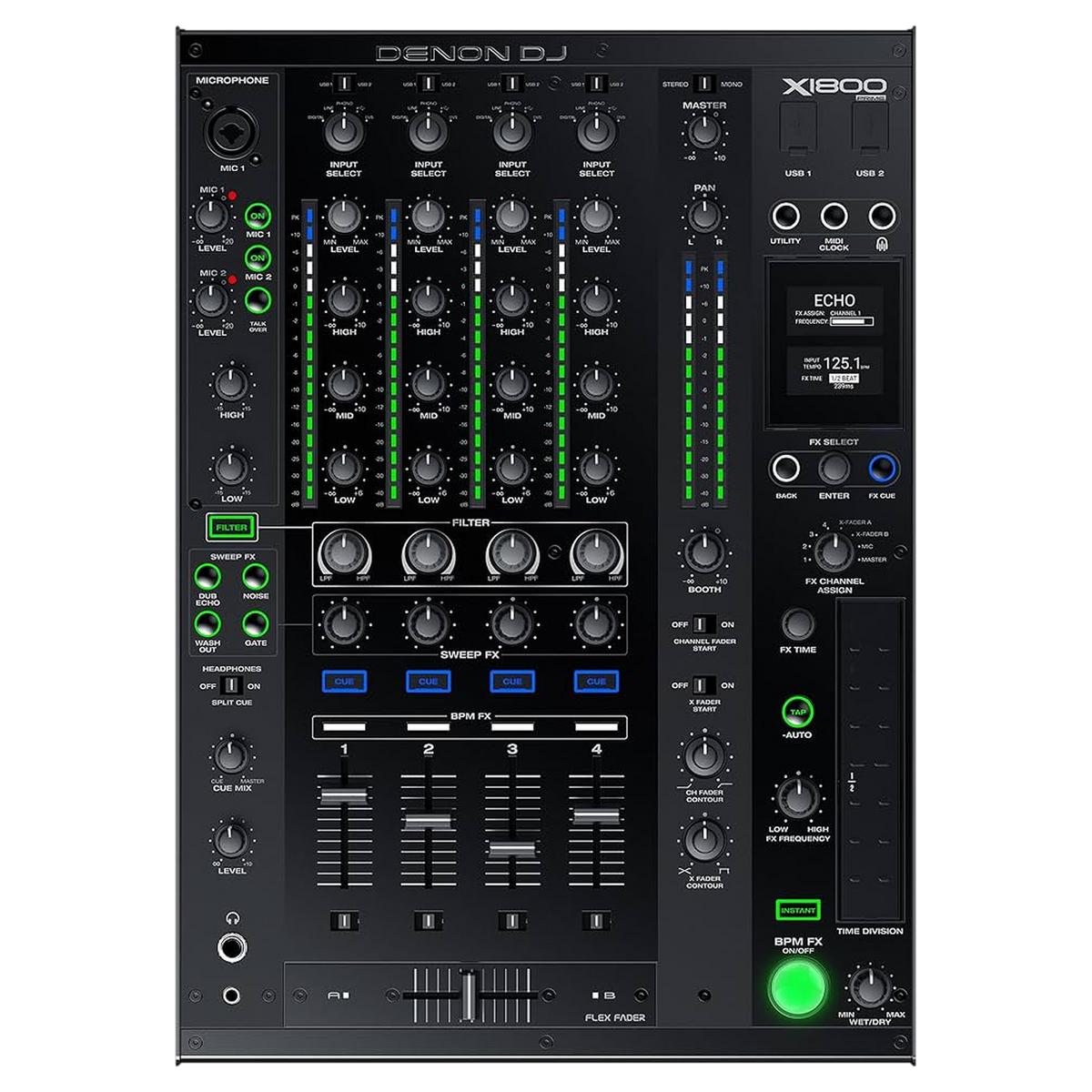Screen dimensions: 1092x1092
Task: Click the X FADER CONTOUR knob
Action: (x=703, y=841)
